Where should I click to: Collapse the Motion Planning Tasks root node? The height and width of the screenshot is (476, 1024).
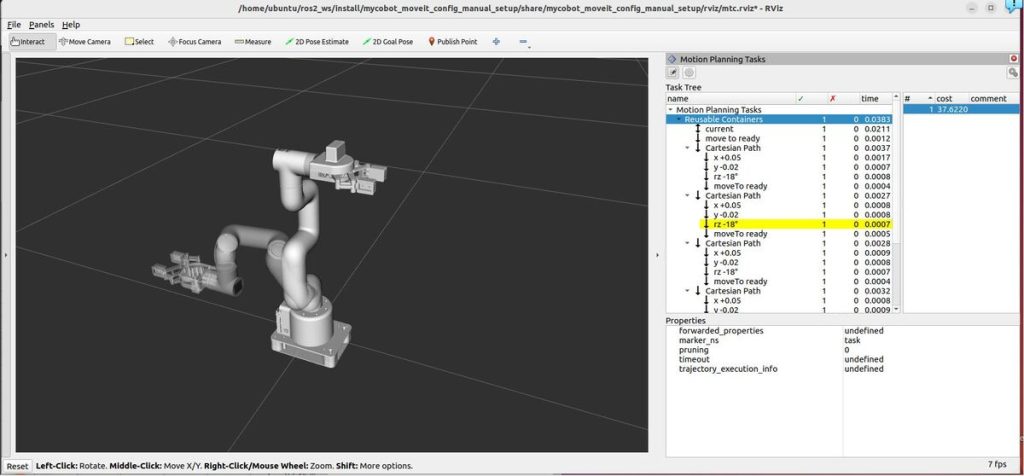tap(670, 110)
